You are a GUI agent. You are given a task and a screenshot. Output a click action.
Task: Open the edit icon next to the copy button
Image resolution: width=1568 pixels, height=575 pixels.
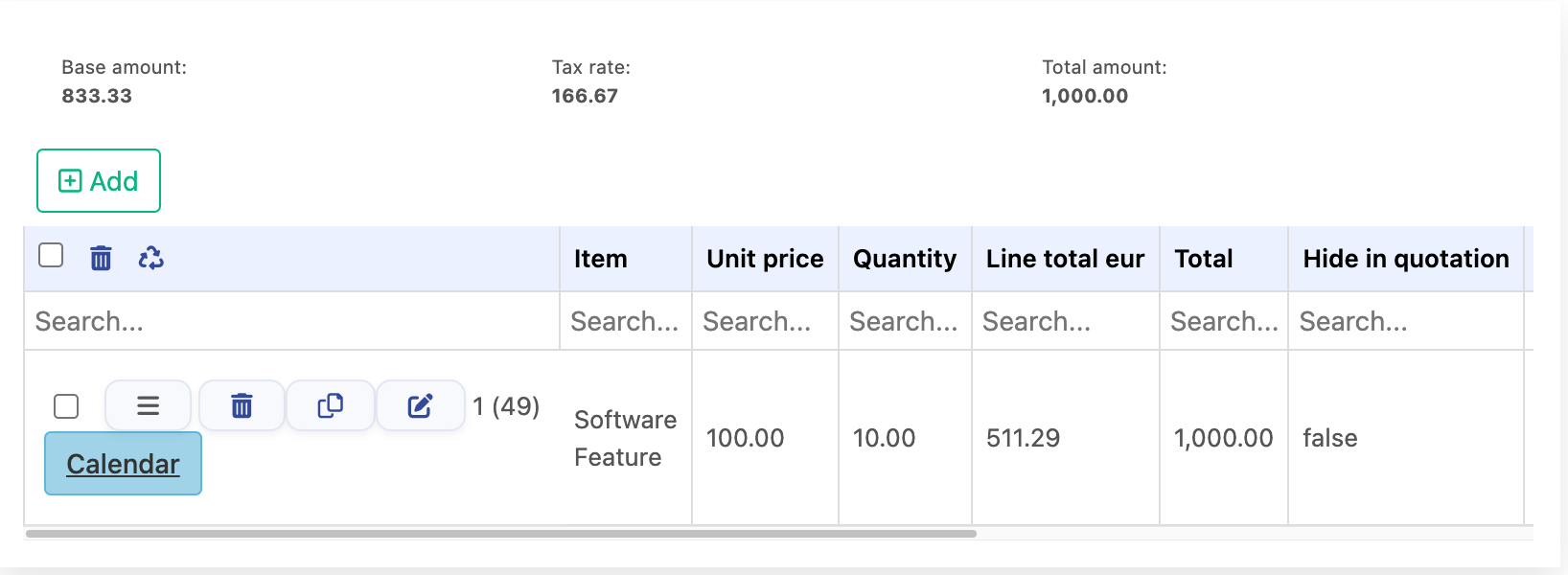coord(420,405)
